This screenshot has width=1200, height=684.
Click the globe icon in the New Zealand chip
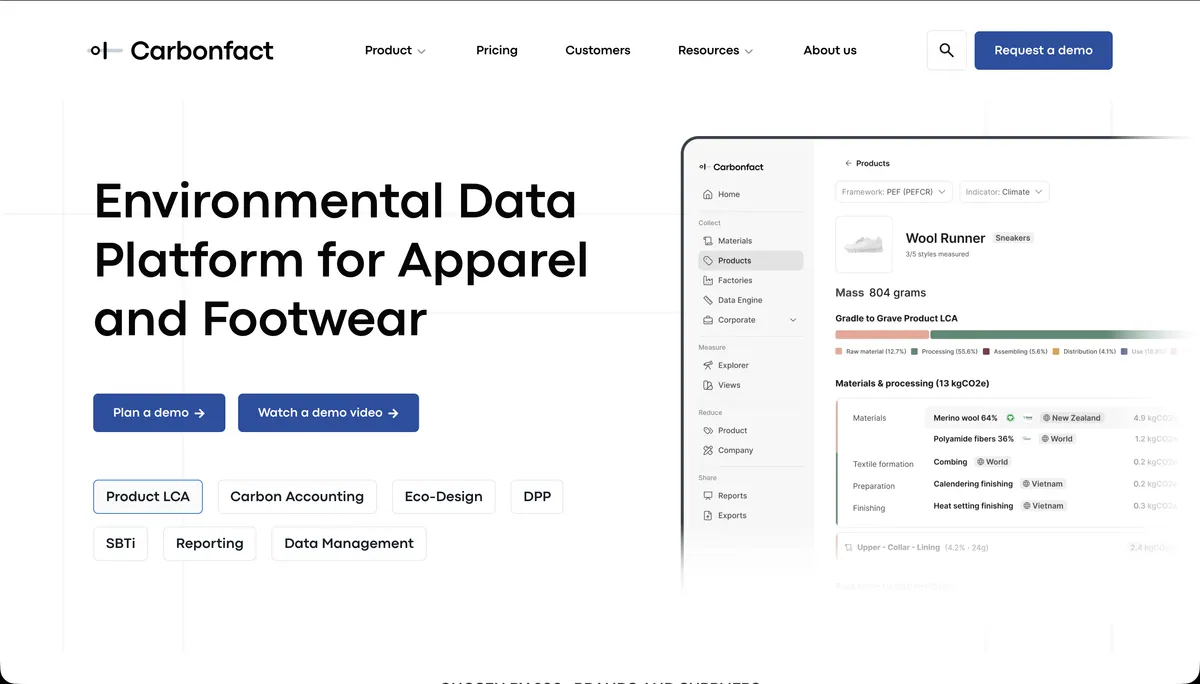click(1046, 418)
